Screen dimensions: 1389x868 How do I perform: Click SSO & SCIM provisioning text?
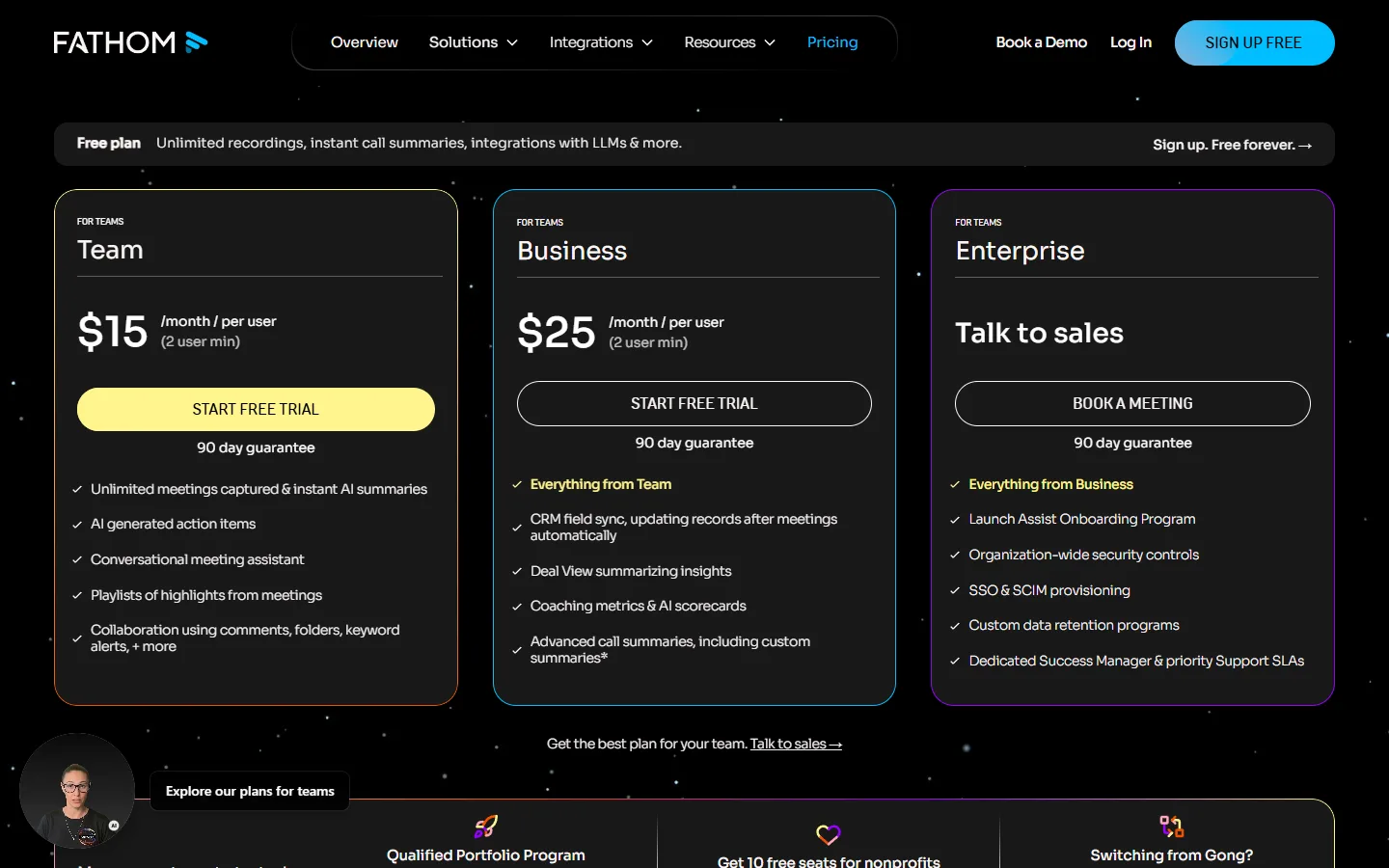1049,590
